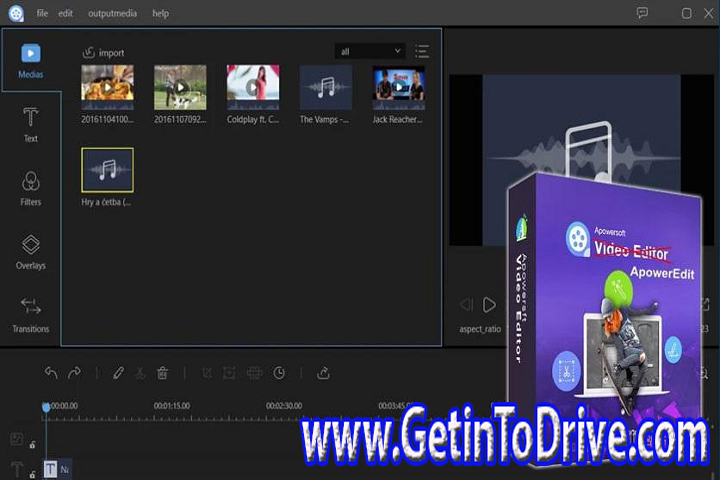The height and width of the screenshot is (480, 720).
Task: Click the mosaic grid icon
Action: (x=254, y=373)
